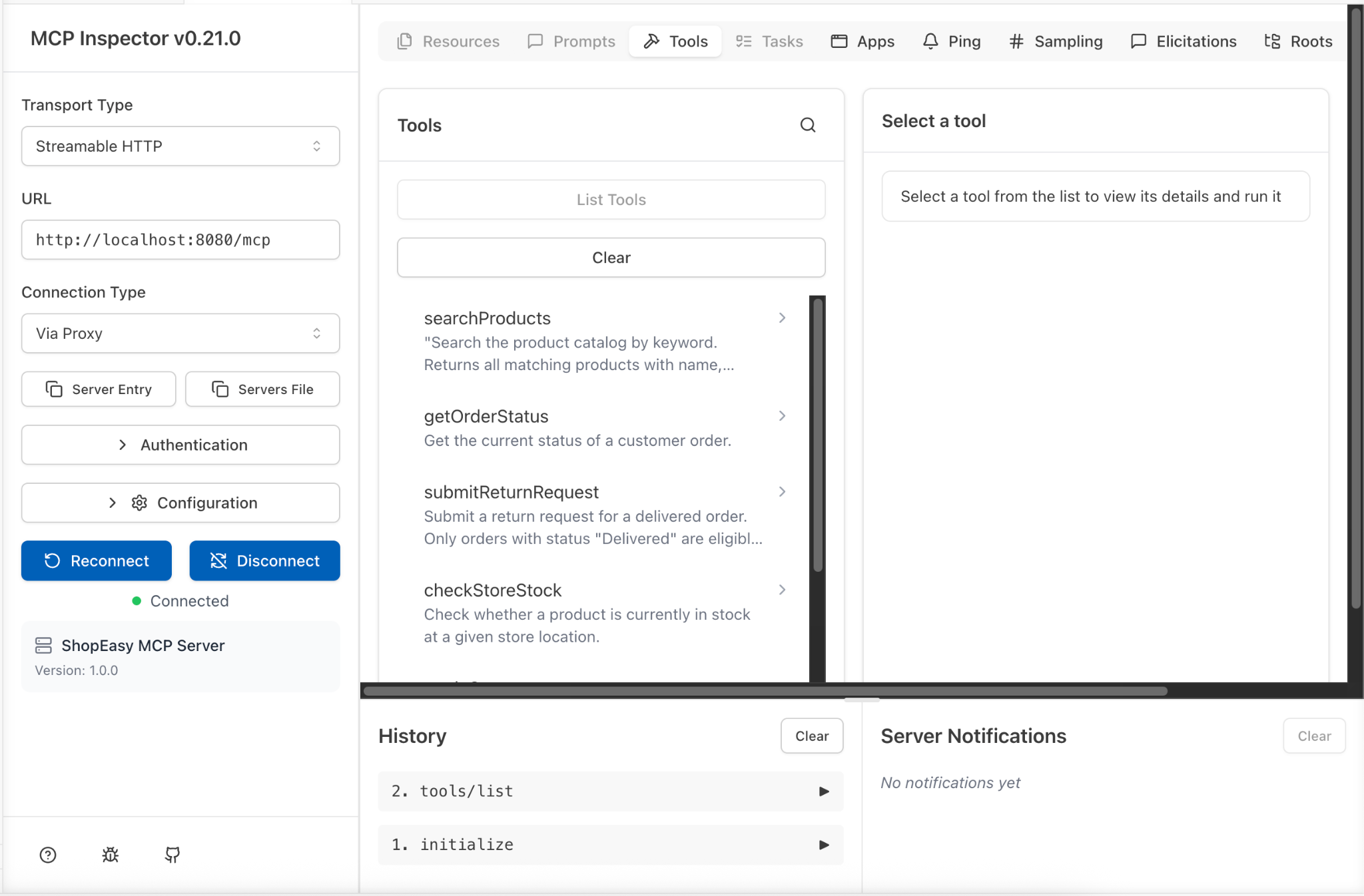Viewport: 1364px width, 896px height.
Task: Click the Reconnect button
Action: pyautogui.click(x=97, y=560)
